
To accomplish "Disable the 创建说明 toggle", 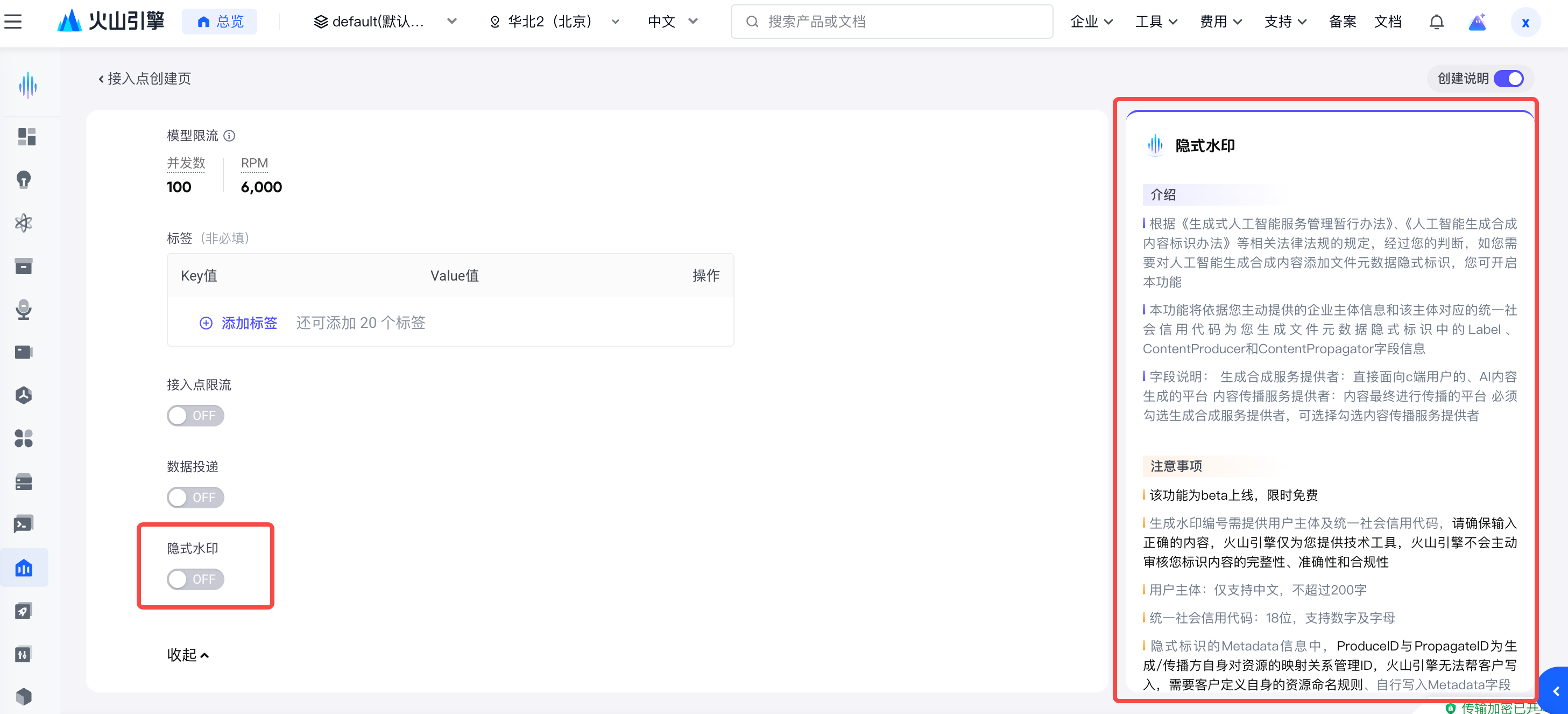I will coord(1508,79).
